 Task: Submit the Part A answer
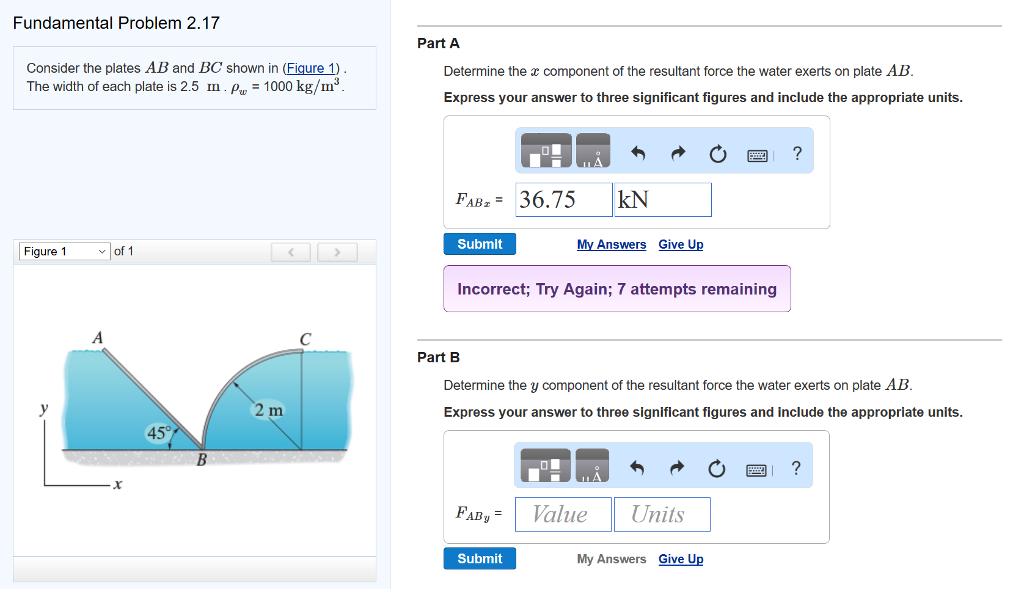(479, 244)
